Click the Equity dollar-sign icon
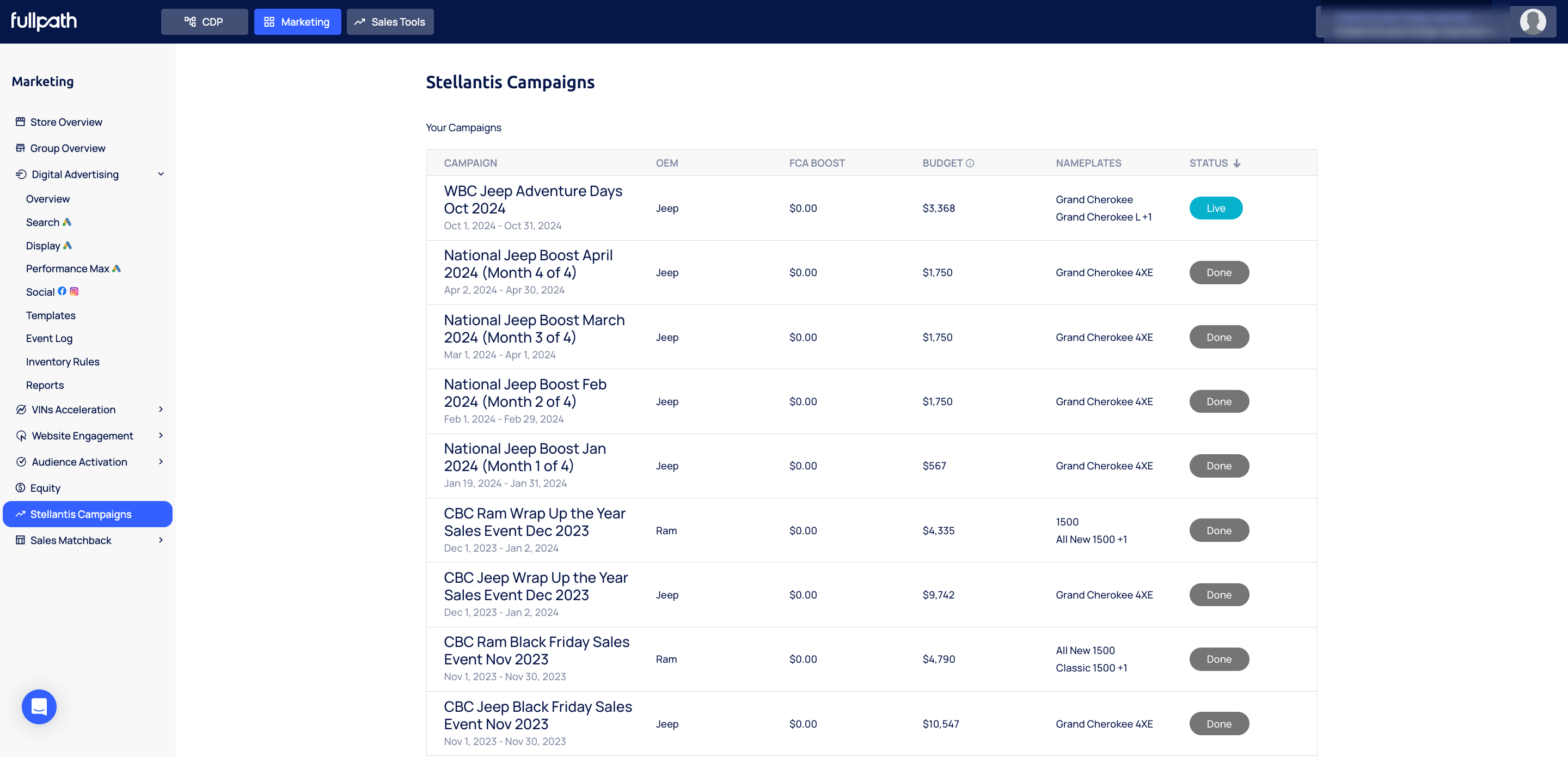Screen dimensions: 1568x757 (x=20, y=488)
